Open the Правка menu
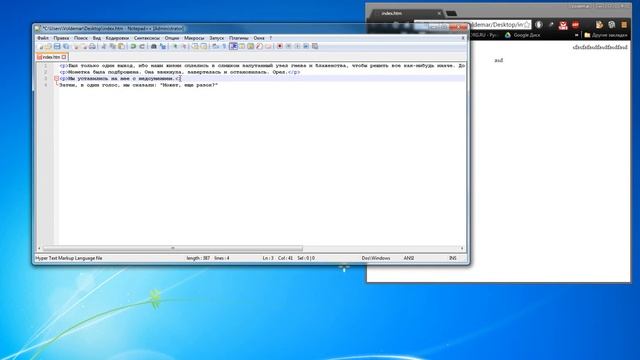 click(x=61, y=38)
